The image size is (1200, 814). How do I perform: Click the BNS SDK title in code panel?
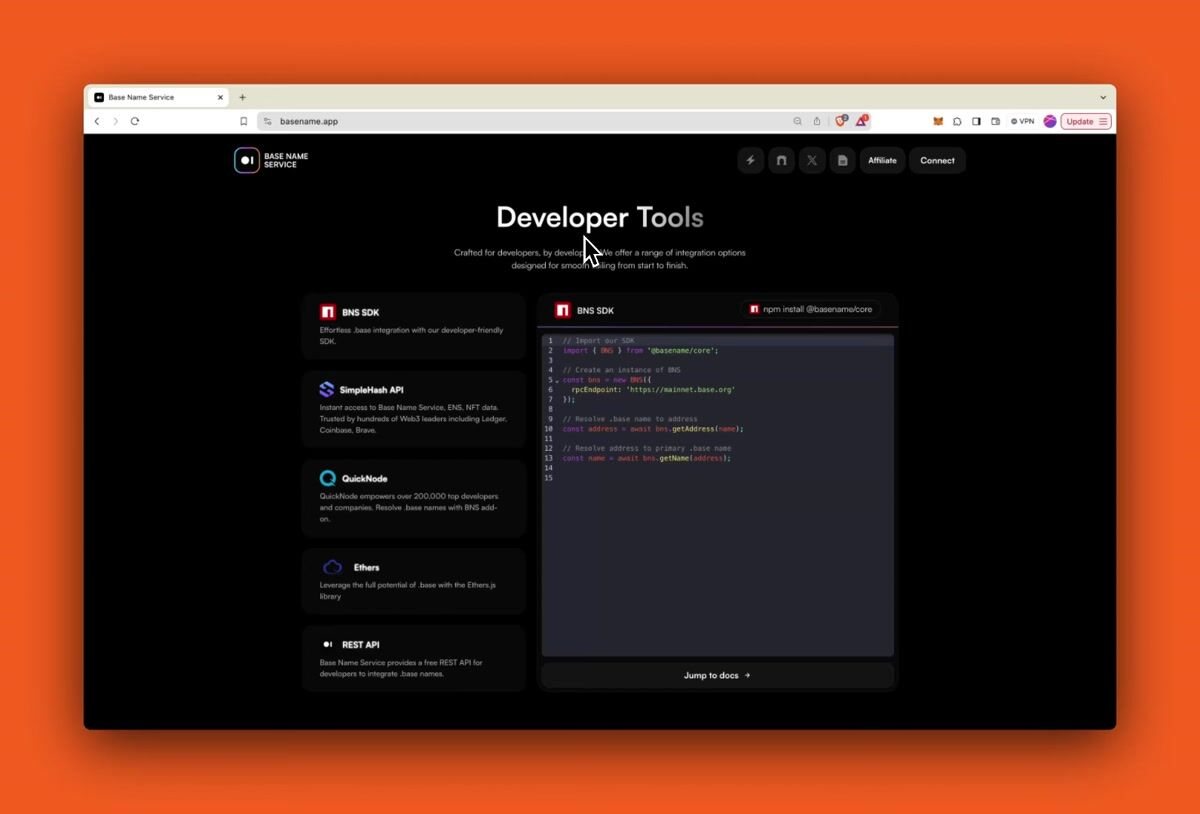coord(595,310)
